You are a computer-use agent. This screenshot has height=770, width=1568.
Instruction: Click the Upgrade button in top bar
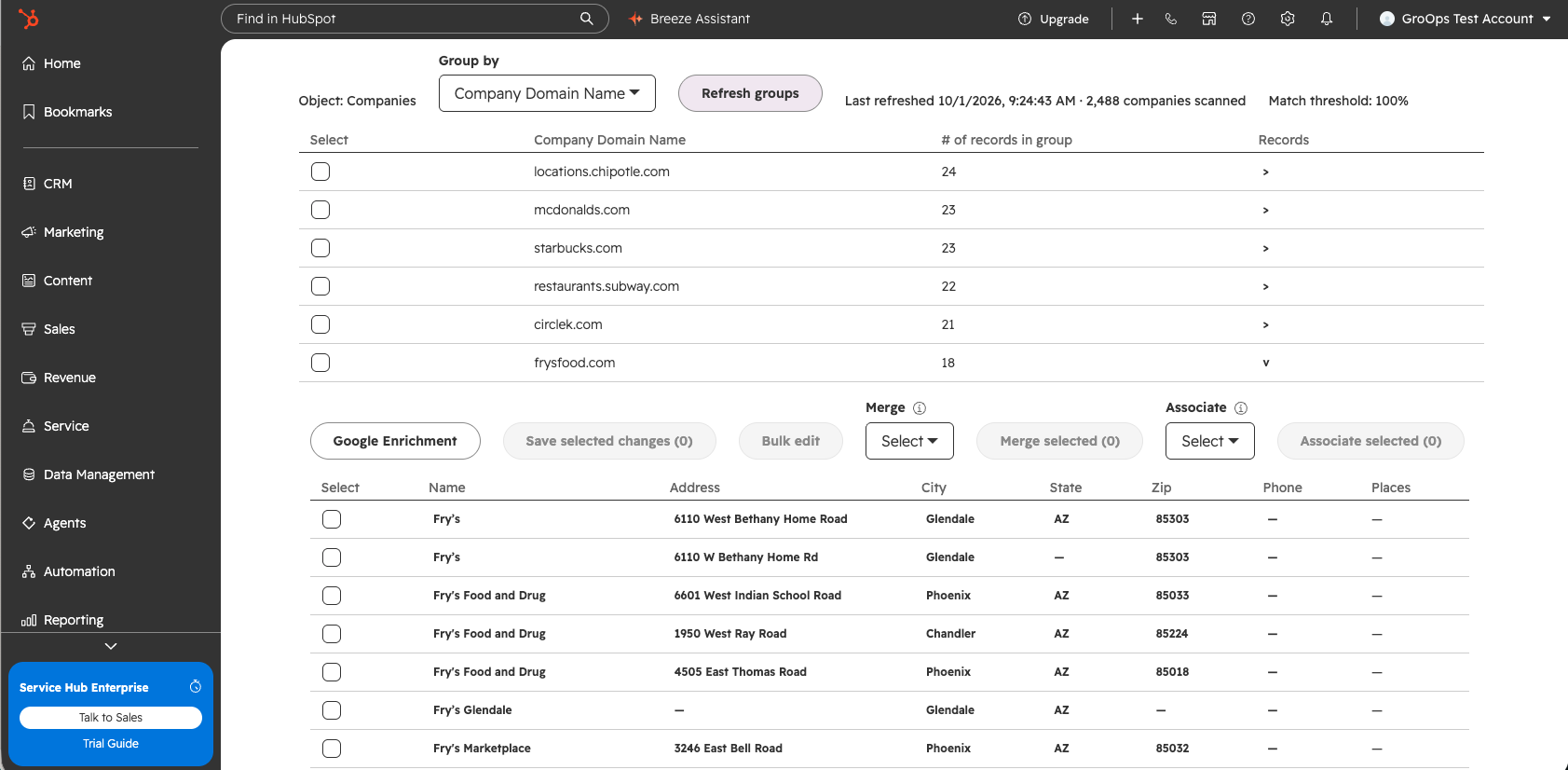(1054, 19)
